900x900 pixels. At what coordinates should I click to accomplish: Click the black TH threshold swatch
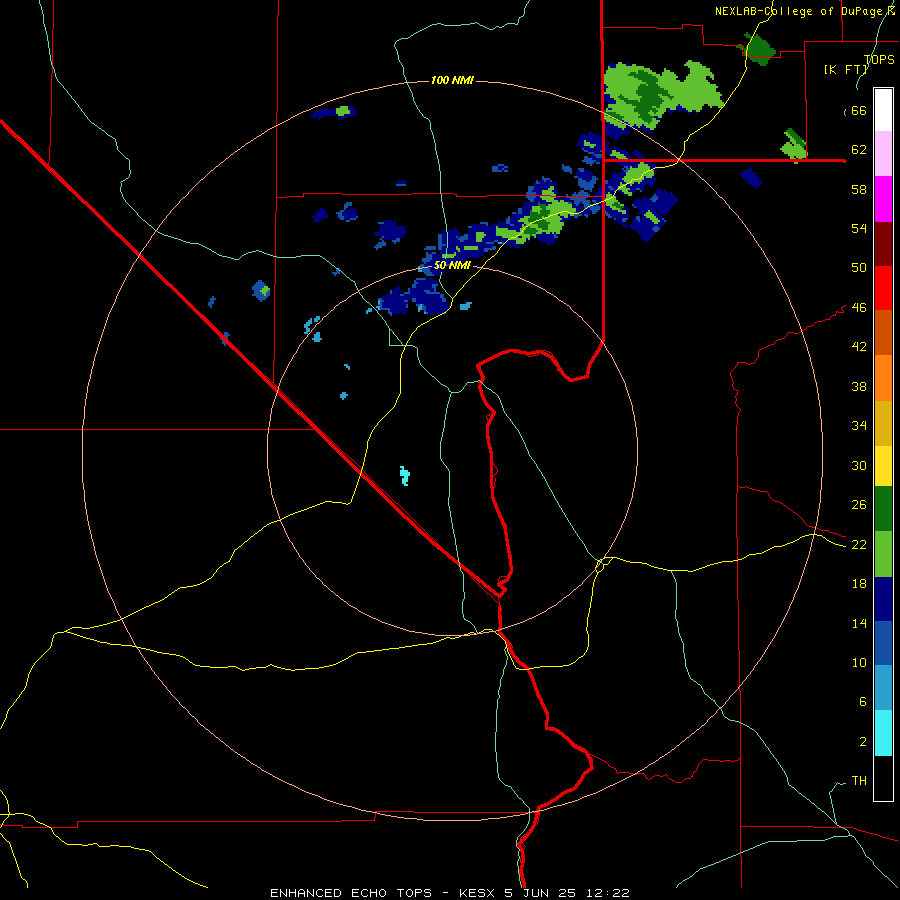pyautogui.click(x=883, y=778)
